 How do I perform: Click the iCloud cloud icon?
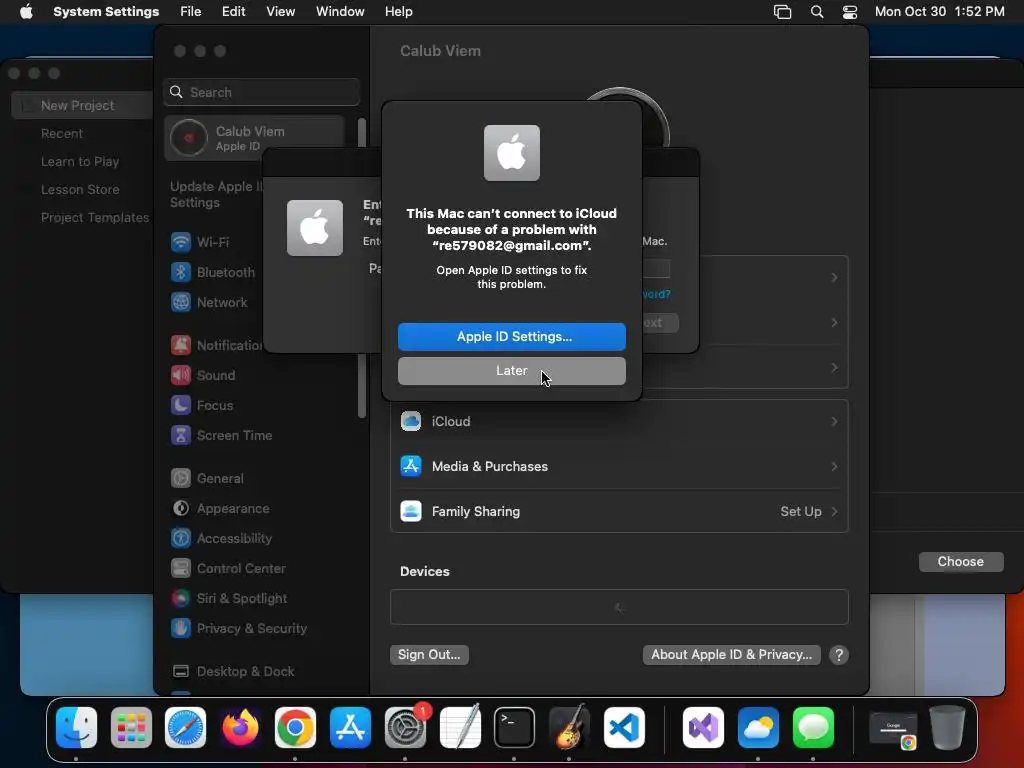(x=411, y=421)
